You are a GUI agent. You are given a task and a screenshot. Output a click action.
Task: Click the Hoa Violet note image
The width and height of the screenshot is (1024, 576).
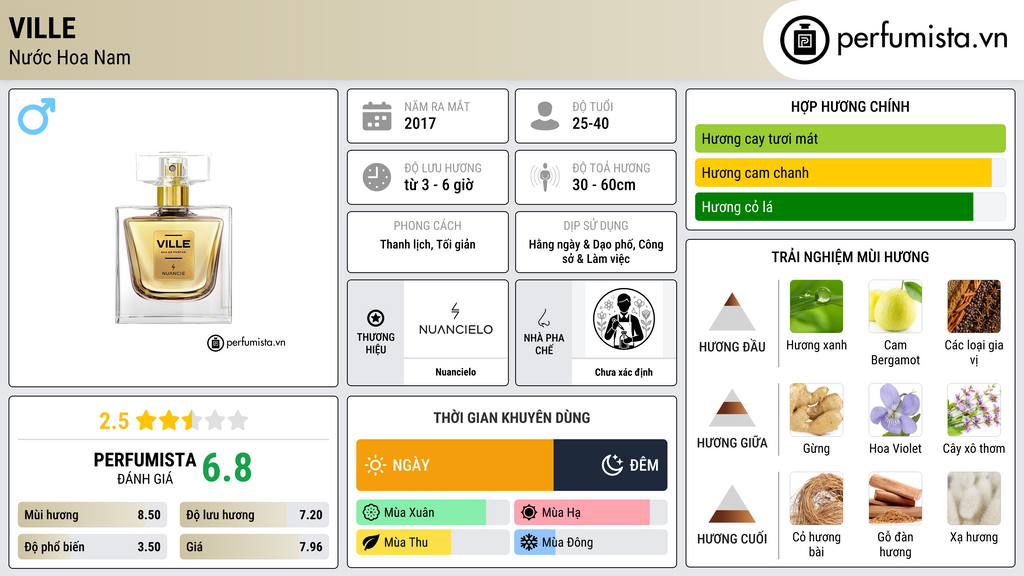(895, 409)
